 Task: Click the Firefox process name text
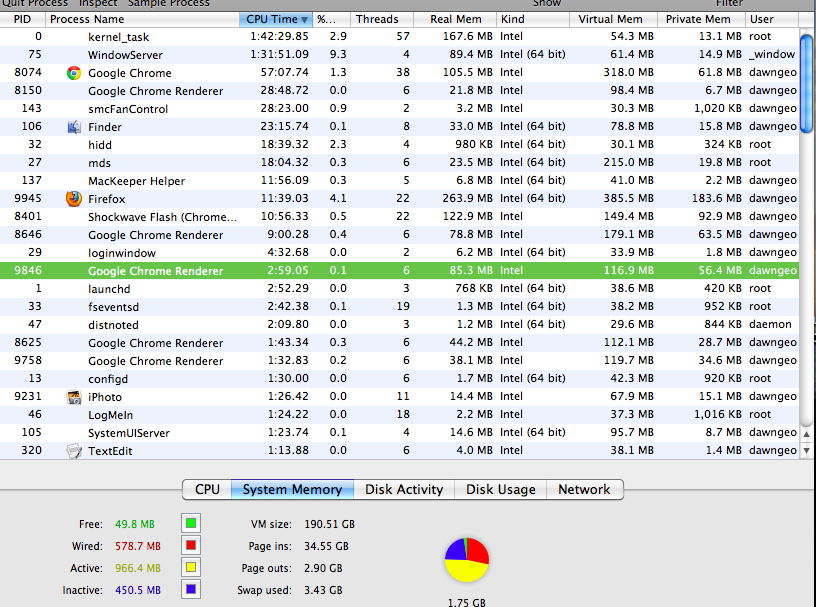(x=107, y=199)
